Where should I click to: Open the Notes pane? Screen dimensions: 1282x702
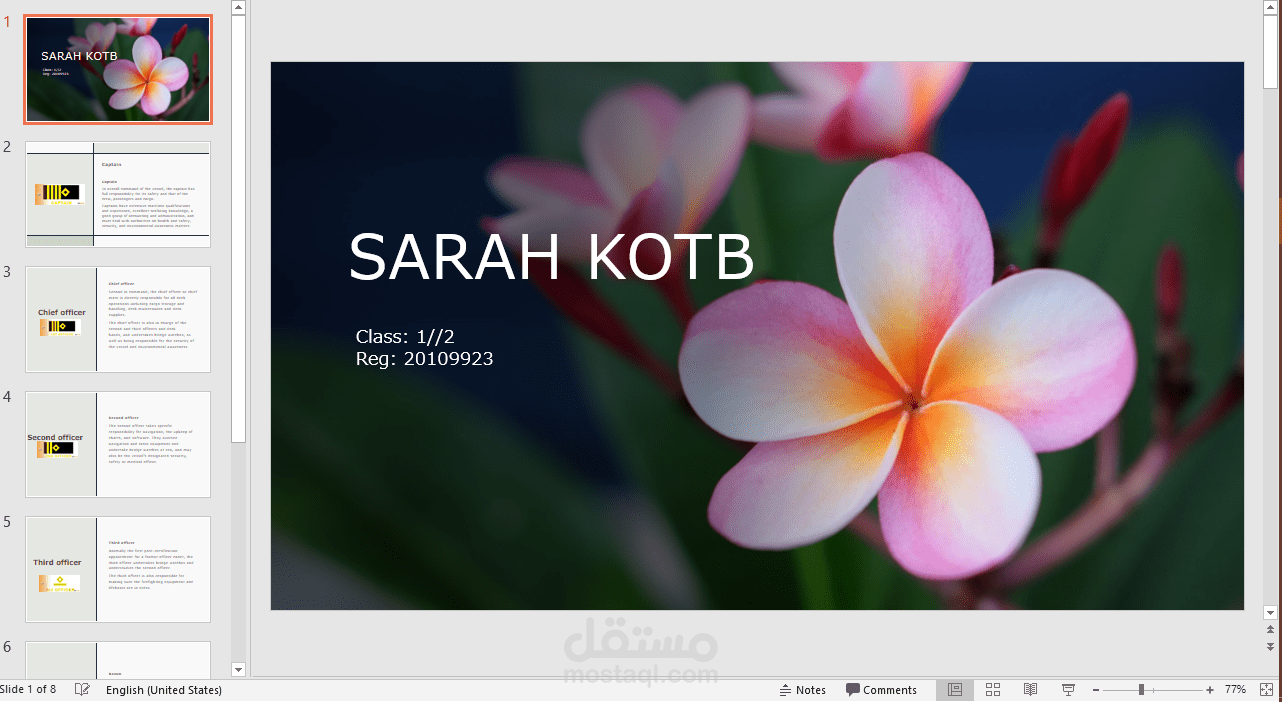(804, 690)
